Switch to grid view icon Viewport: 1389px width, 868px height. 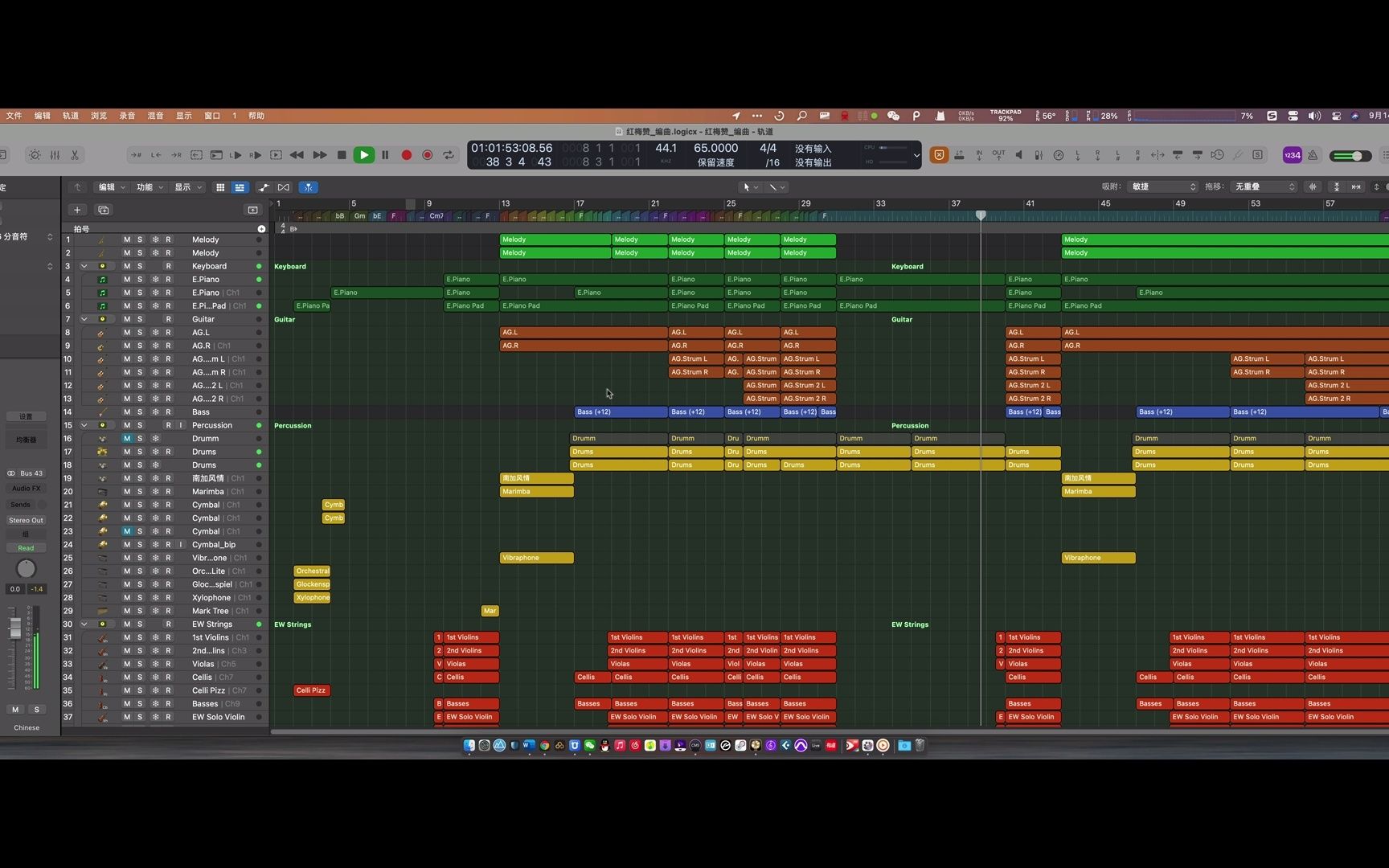click(x=220, y=187)
